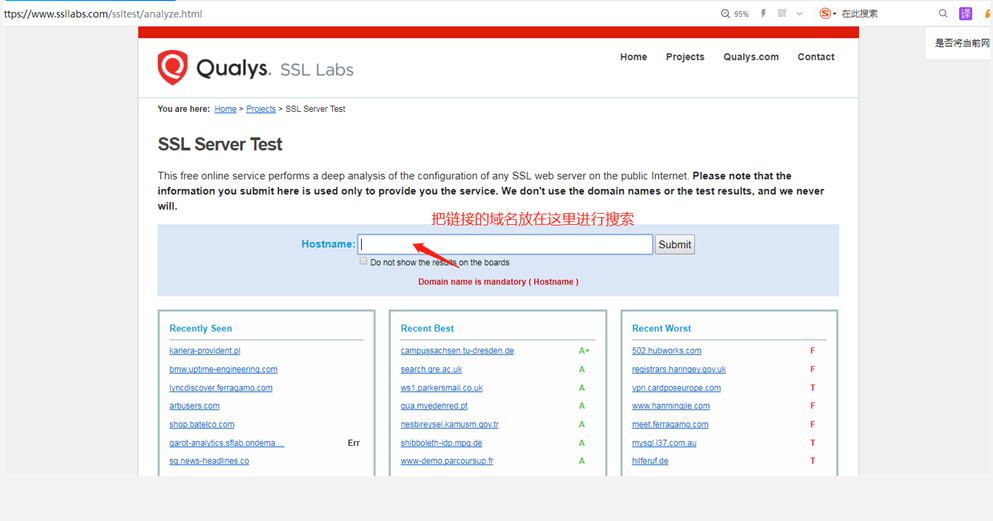Screen dimensions: 993x521
Task: Click the A+ grade for campussachsen
Action: (x=584, y=351)
